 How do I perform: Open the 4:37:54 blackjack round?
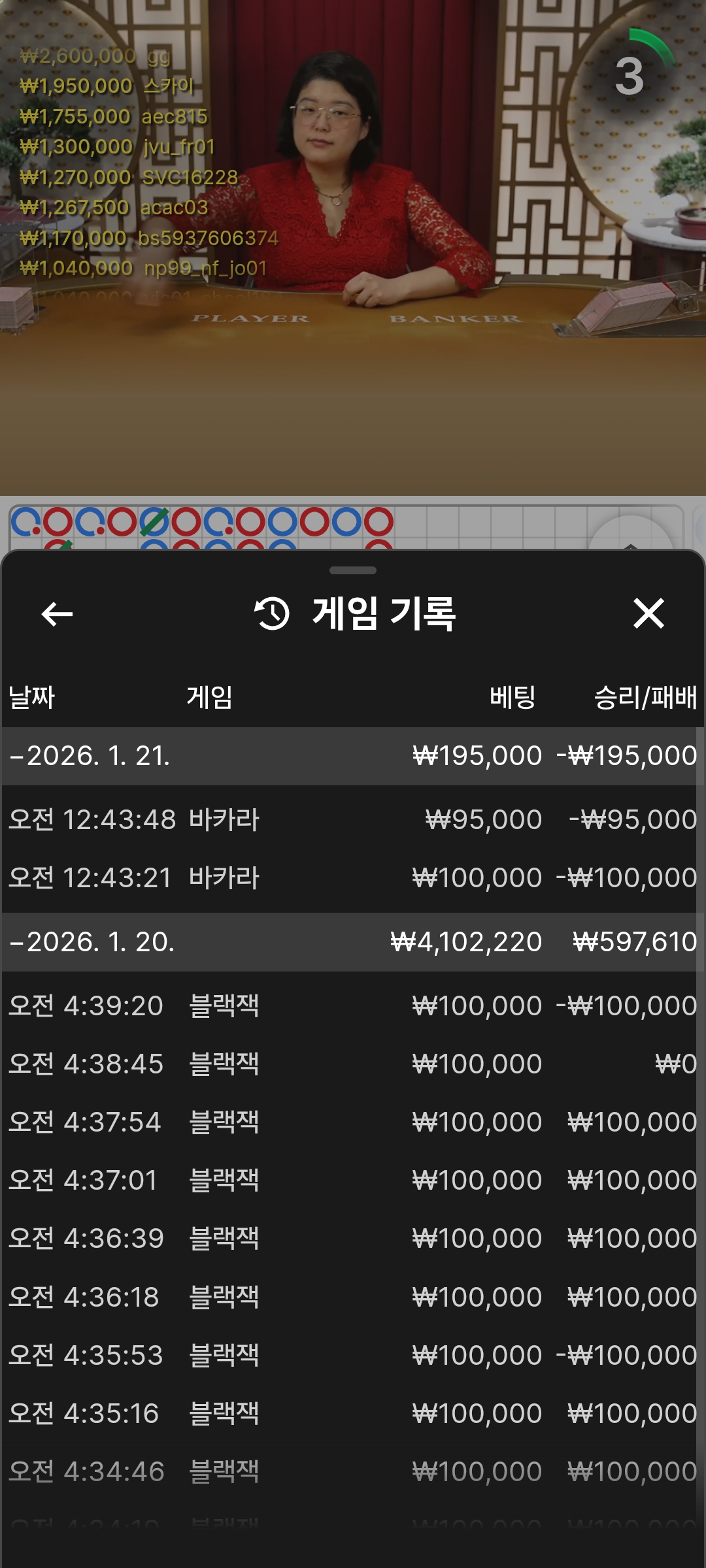(353, 1122)
